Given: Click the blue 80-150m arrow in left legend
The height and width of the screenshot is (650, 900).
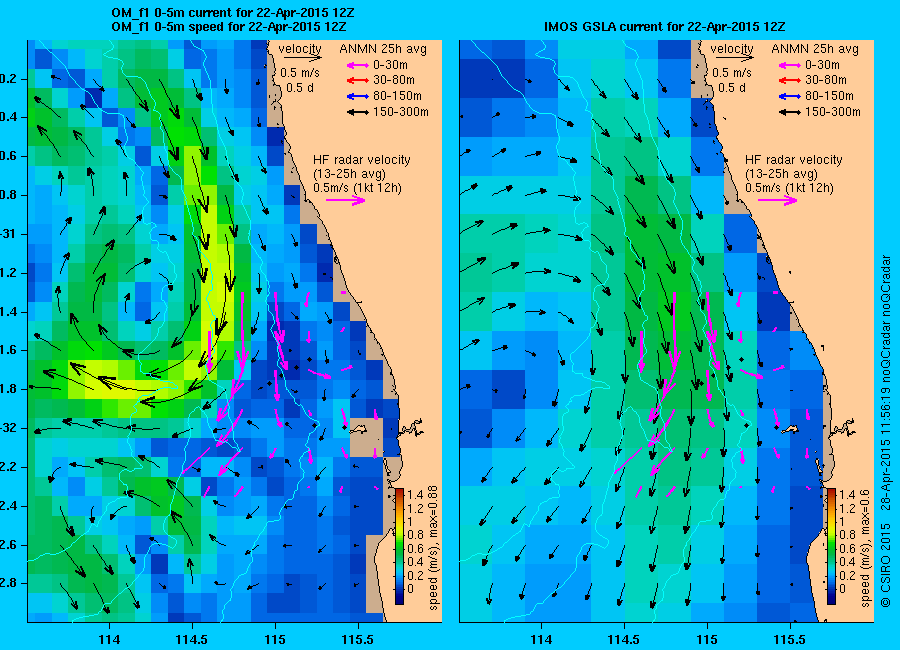Looking at the screenshot, I should click(x=358, y=96).
